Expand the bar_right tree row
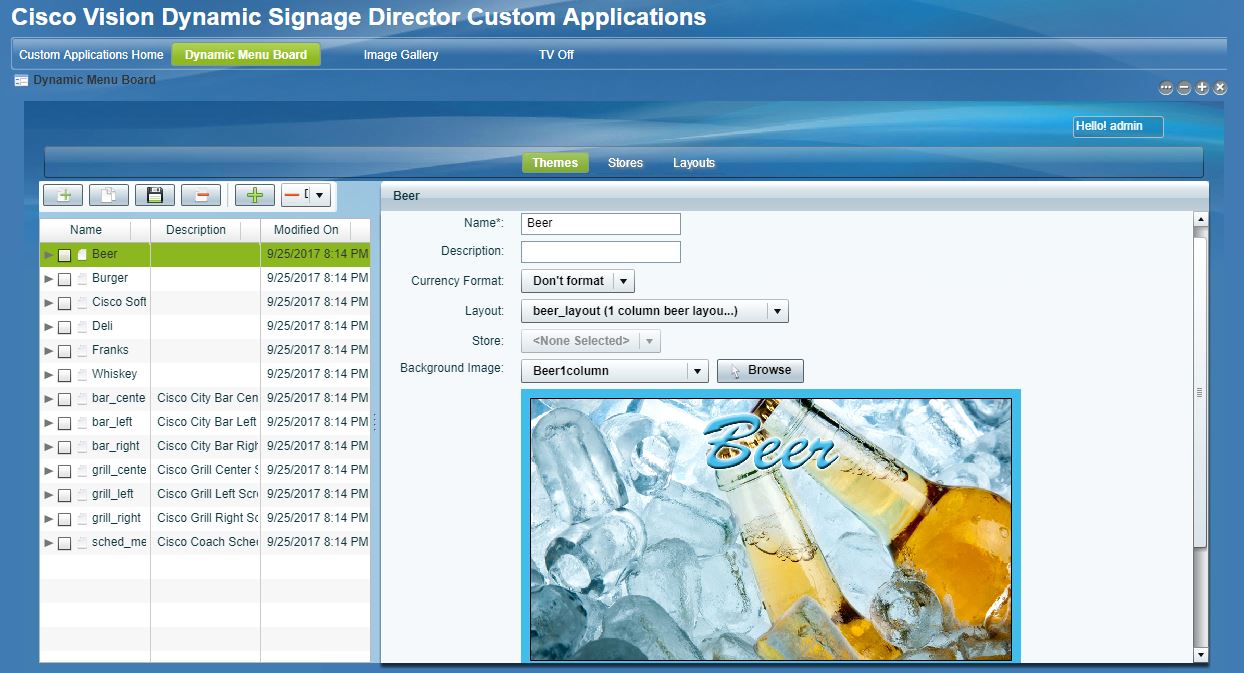Viewport: 1244px width, 673px height. (x=48, y=447)
